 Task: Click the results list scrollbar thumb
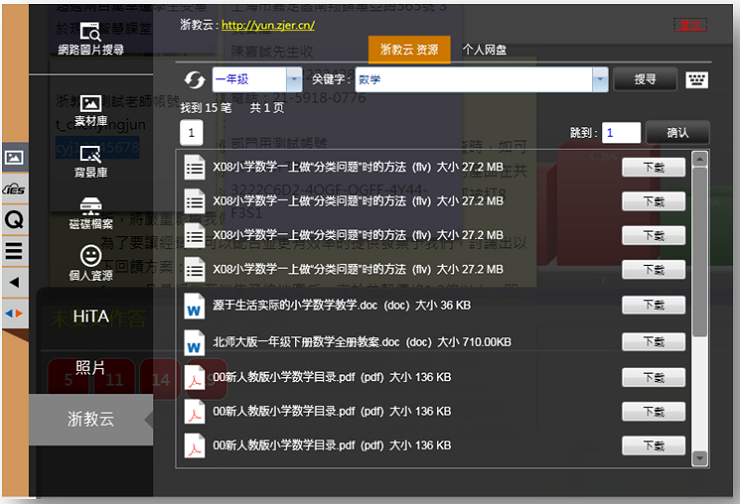tap(699, 252)
